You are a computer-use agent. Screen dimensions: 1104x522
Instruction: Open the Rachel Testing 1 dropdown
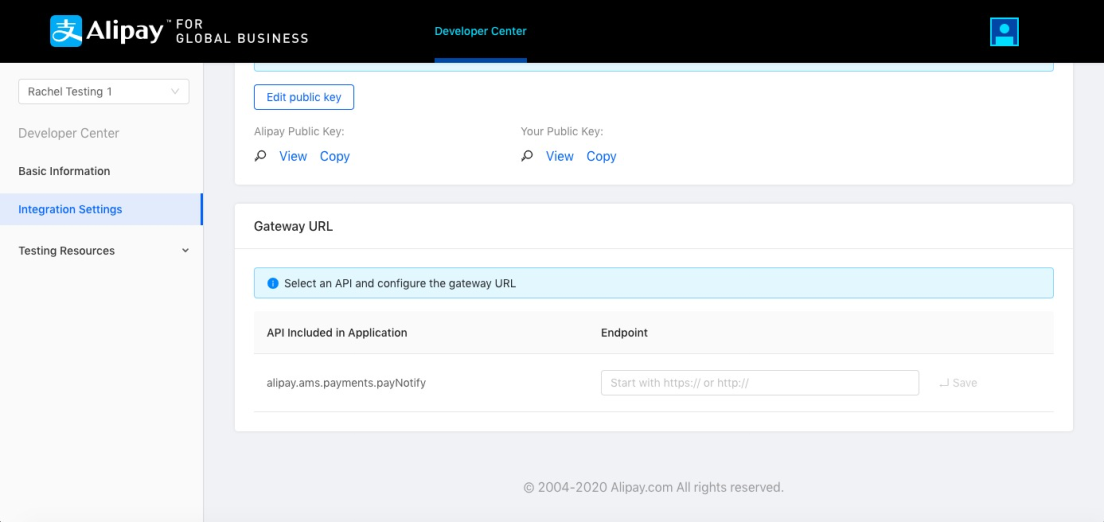(x=103, y=92)
